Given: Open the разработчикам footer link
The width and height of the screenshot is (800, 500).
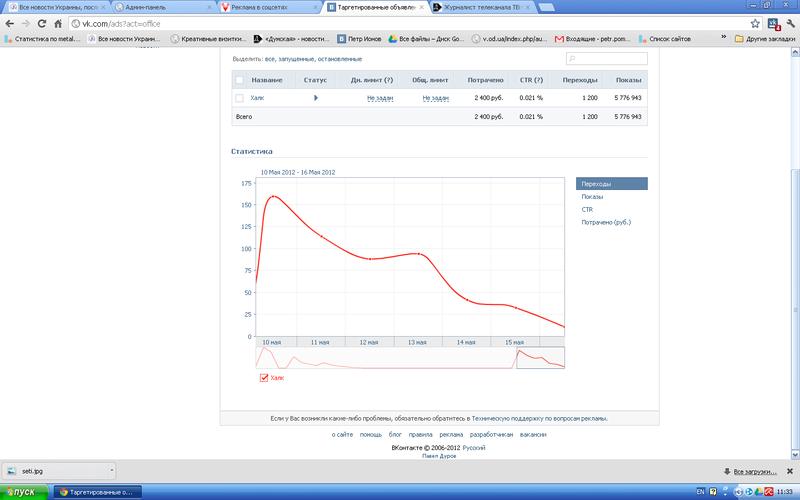Looking at the screenshot, I should point(491,435).
